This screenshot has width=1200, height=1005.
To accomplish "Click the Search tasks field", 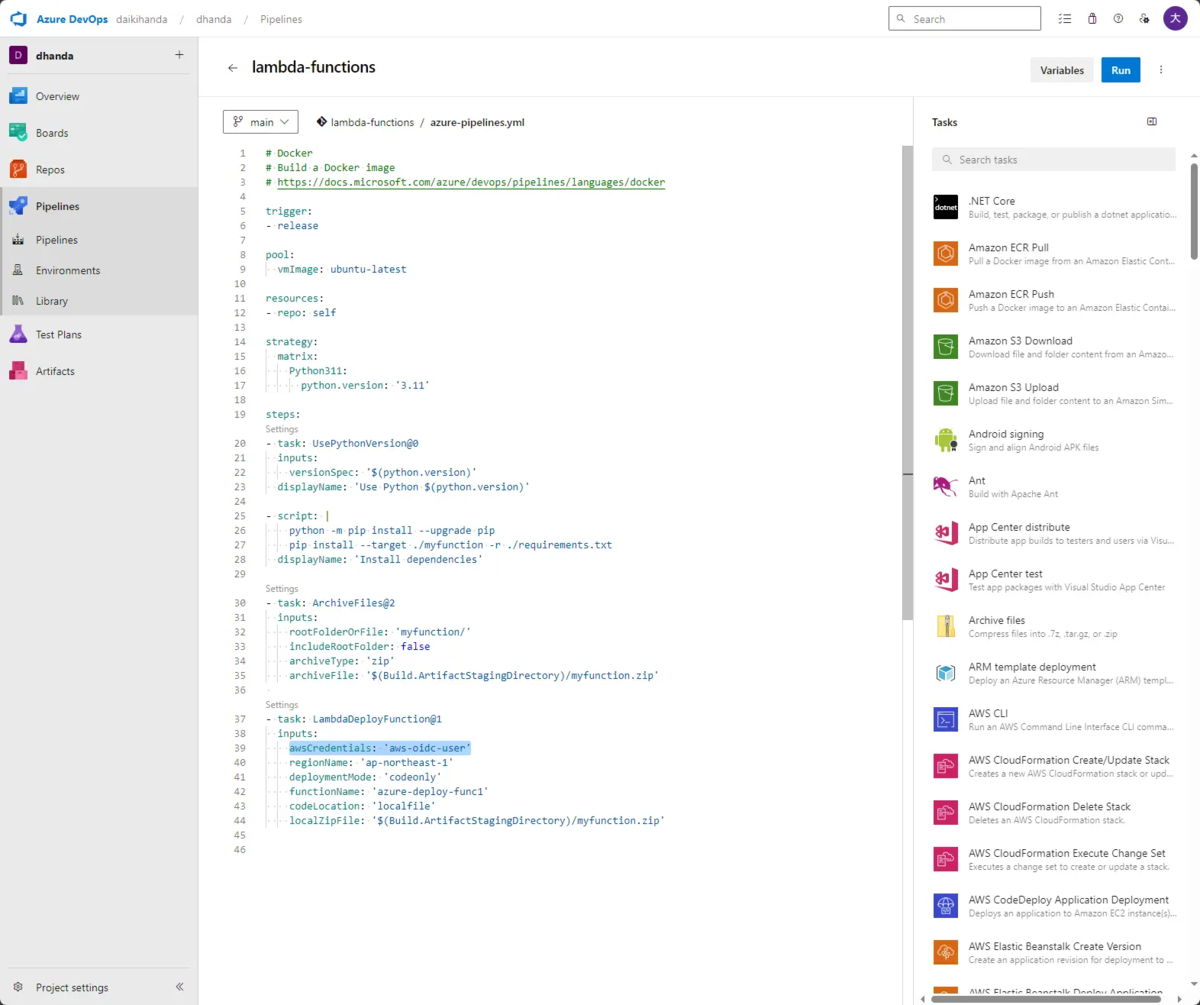I will point(1054,160).
